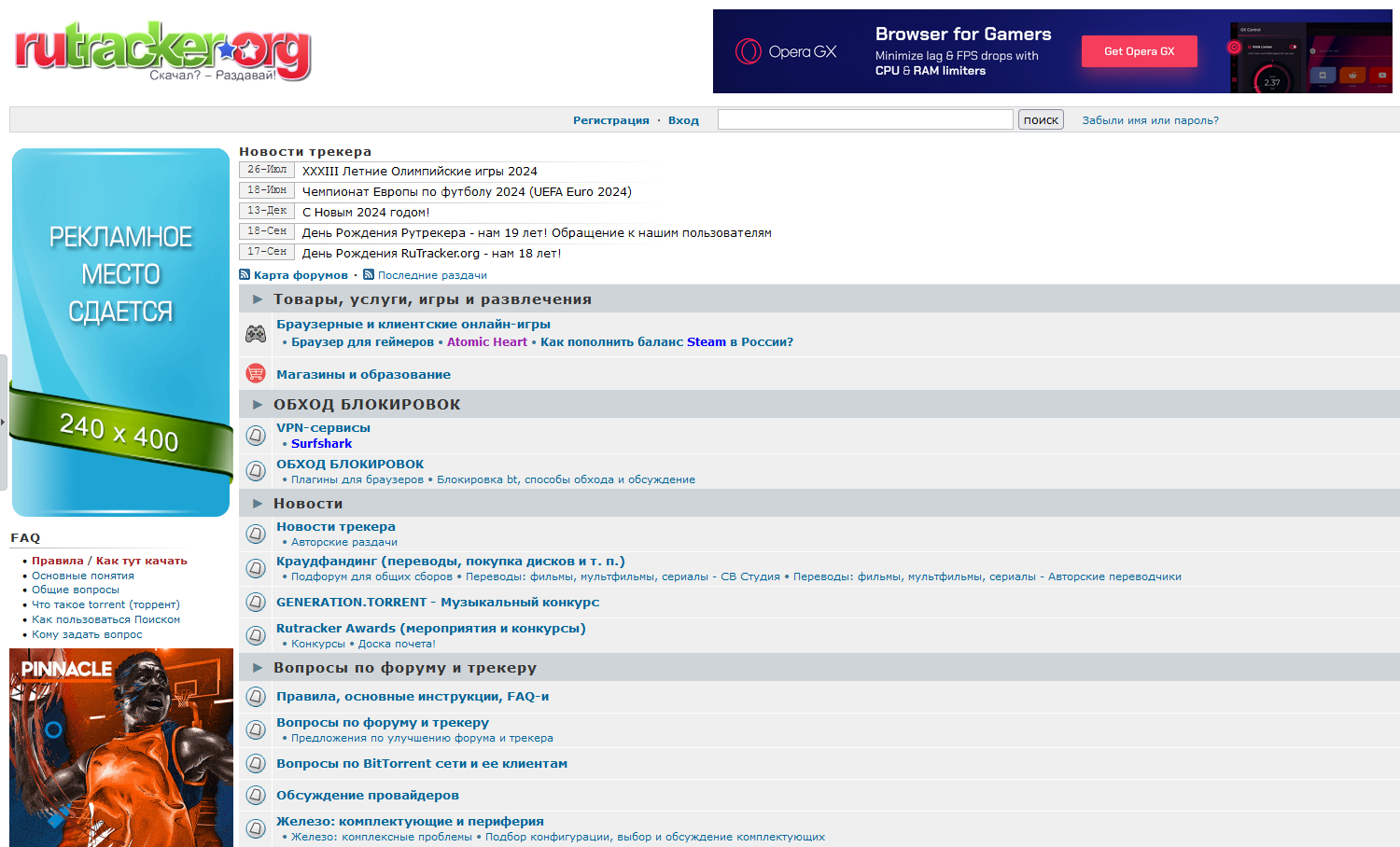Open the Забыли имя или пароль link
Screen dimensions: 1400x847
click(x=1150, y=120)
